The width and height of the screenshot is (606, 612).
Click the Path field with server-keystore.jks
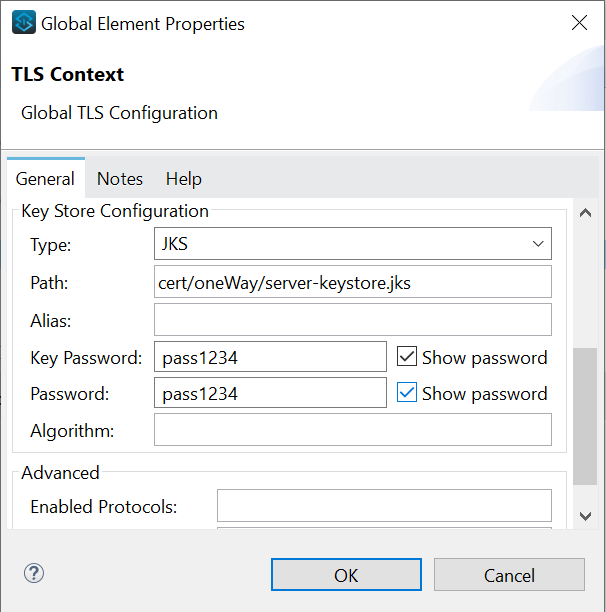pyautogui.click(x=352, y=282)
